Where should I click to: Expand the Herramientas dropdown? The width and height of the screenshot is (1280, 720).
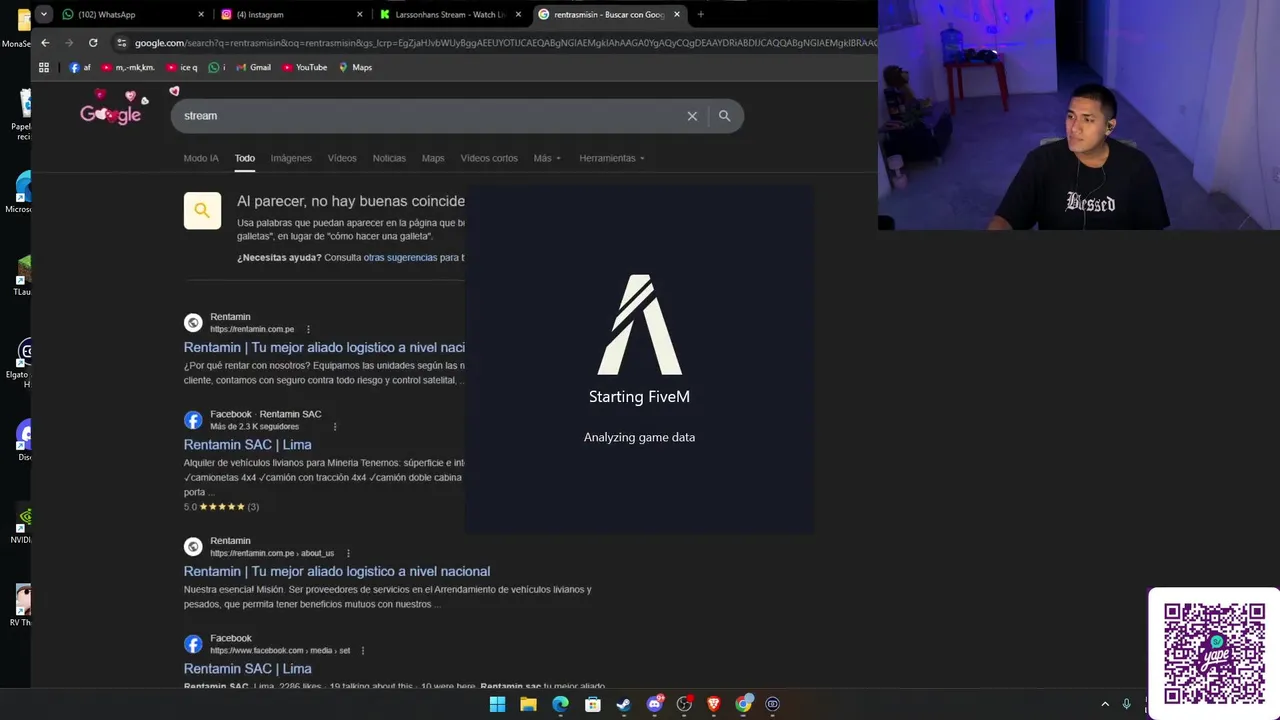(611, 158)
